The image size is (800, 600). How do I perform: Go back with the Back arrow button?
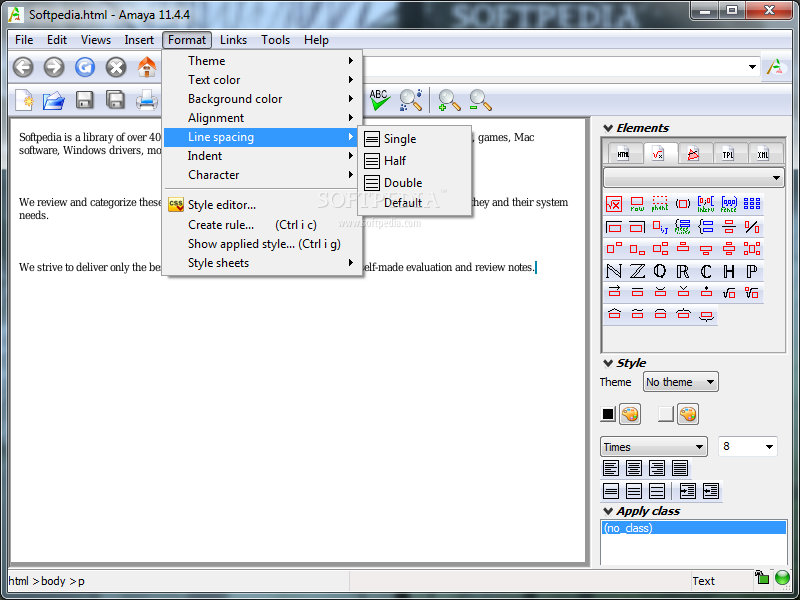tap(23, 67)
